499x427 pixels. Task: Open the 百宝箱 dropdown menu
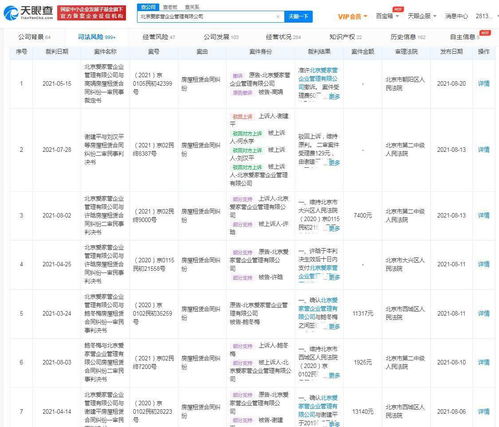(387, 16)
